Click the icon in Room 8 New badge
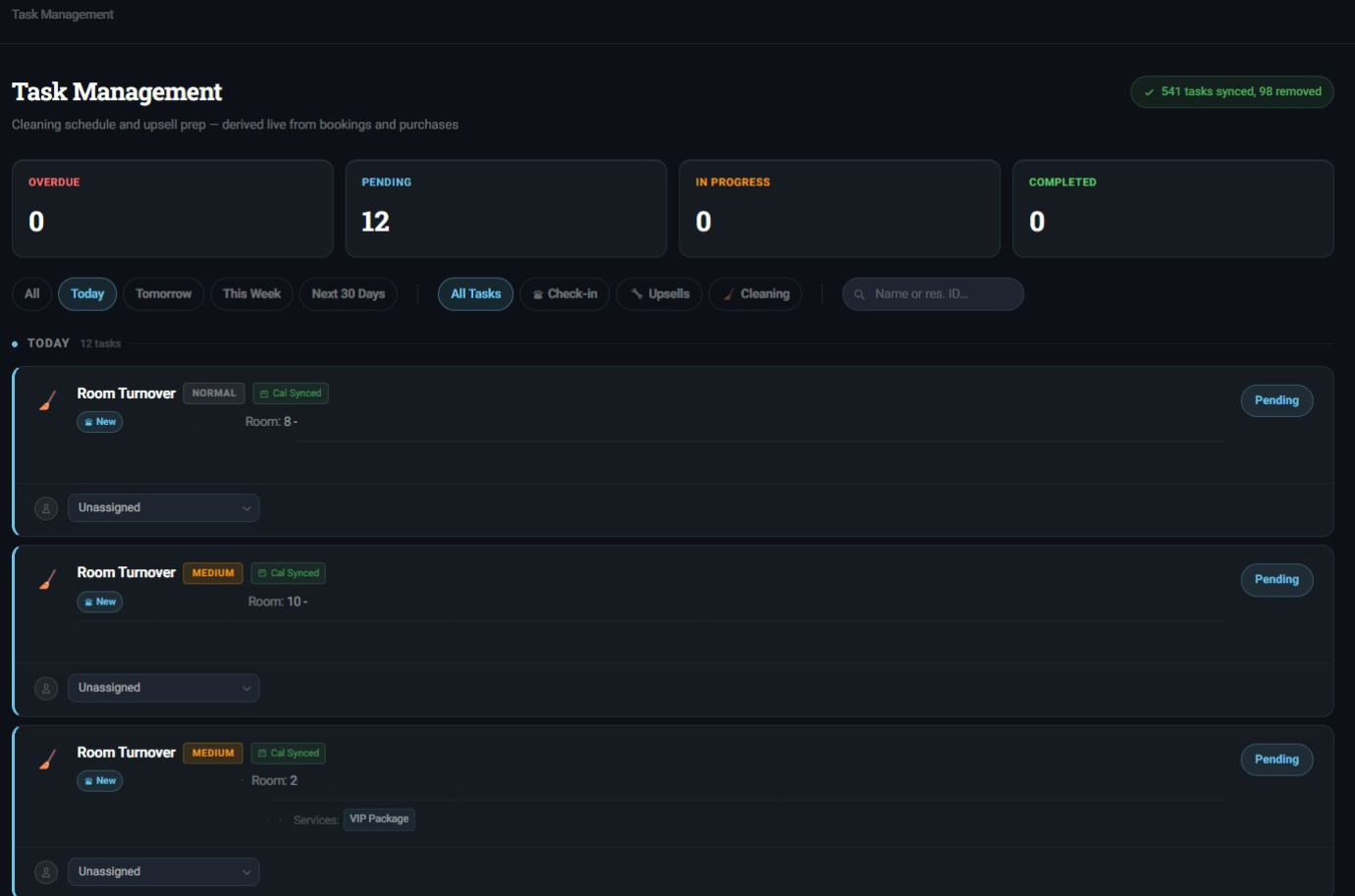This screenshot has width=1355, height=896. pyautogui.click(x=88, y=422)
